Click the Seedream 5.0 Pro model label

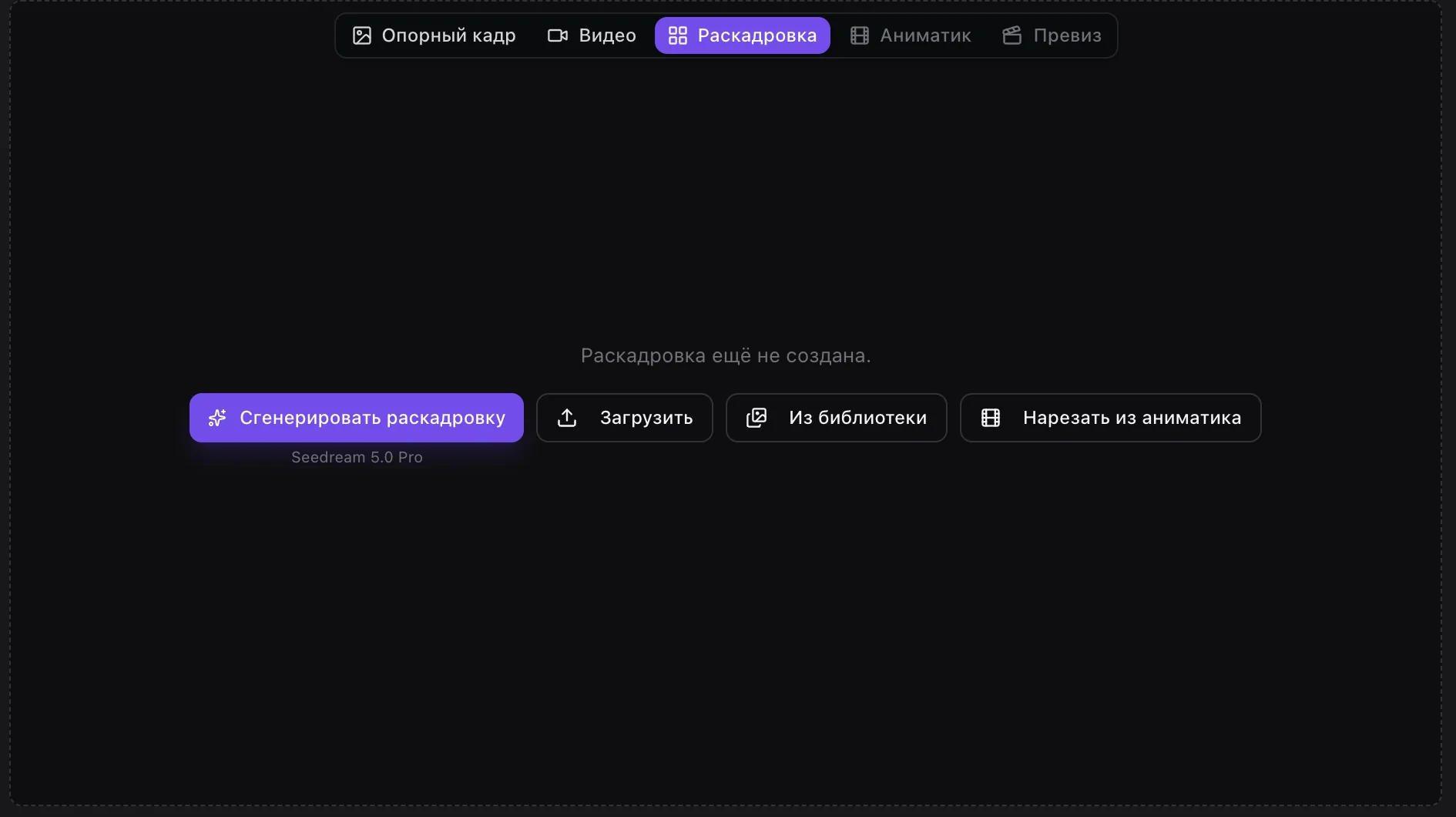coord(357,457)
